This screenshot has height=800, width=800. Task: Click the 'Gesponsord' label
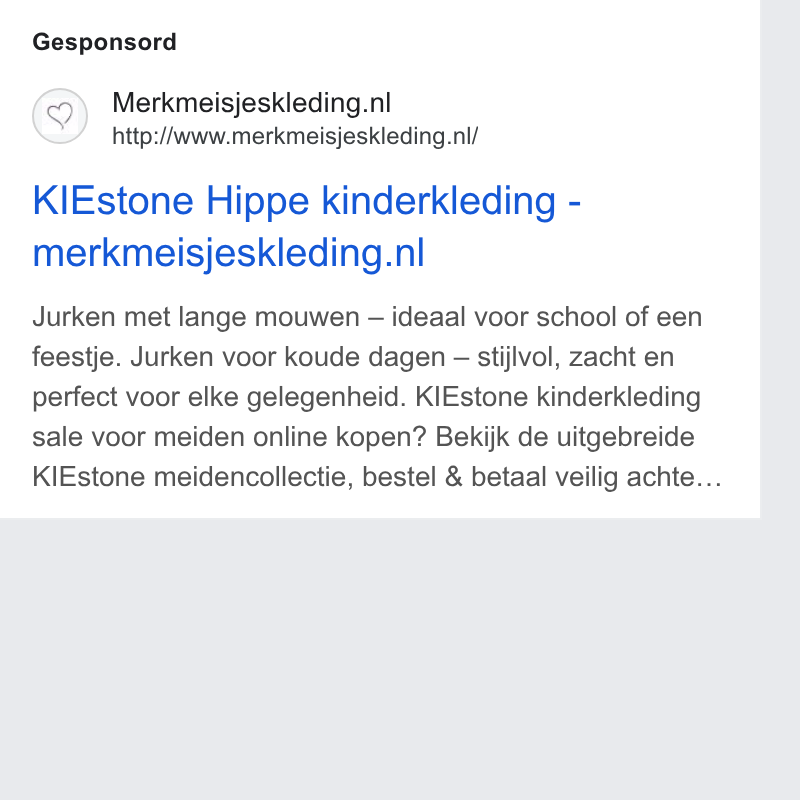coord(105,42)
